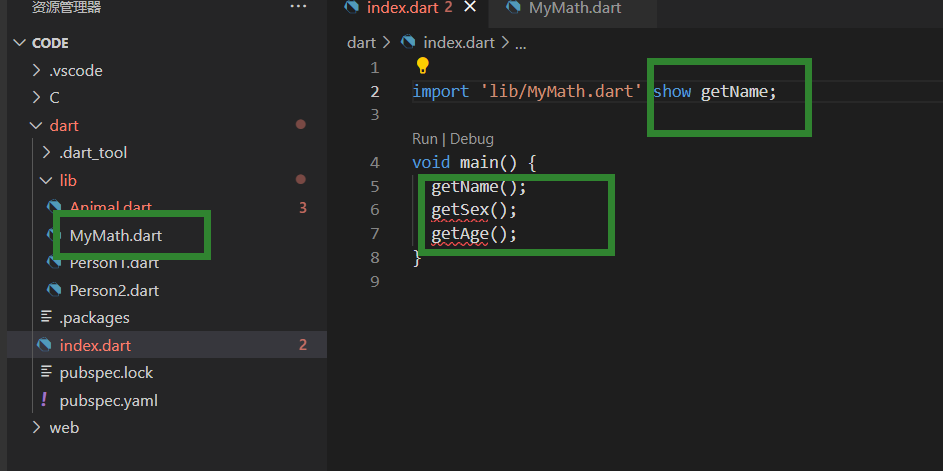Viewport: 943px width, 471px height.
Task: Click the Dart icon beside index.dart in tree
Action: (x=45, y=345)
